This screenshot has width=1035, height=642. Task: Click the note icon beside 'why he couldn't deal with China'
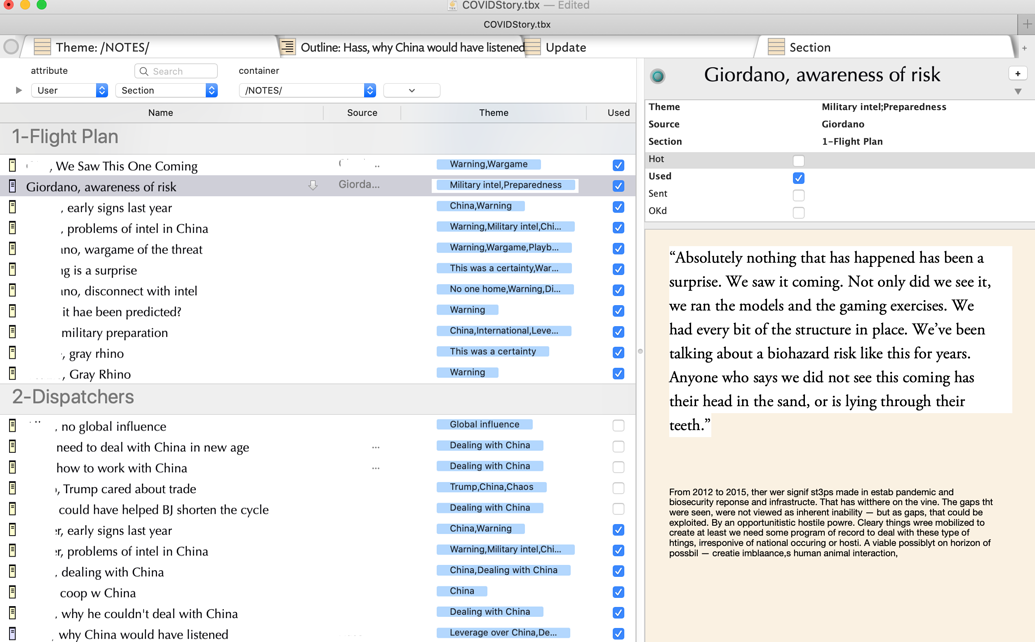[12, 613]
